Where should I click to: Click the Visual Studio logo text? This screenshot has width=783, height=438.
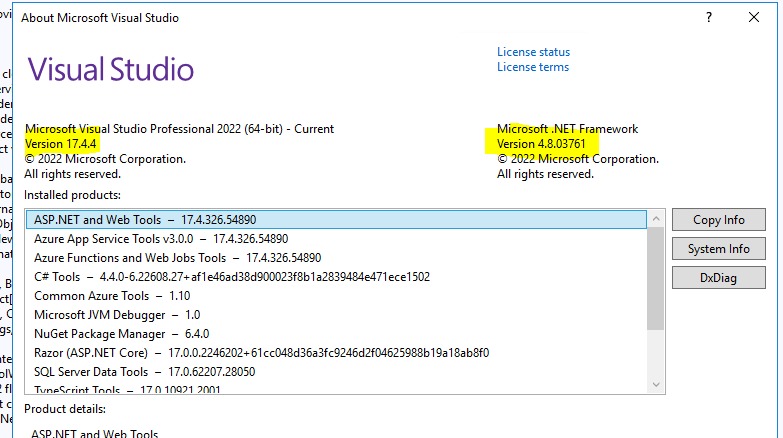110,69
